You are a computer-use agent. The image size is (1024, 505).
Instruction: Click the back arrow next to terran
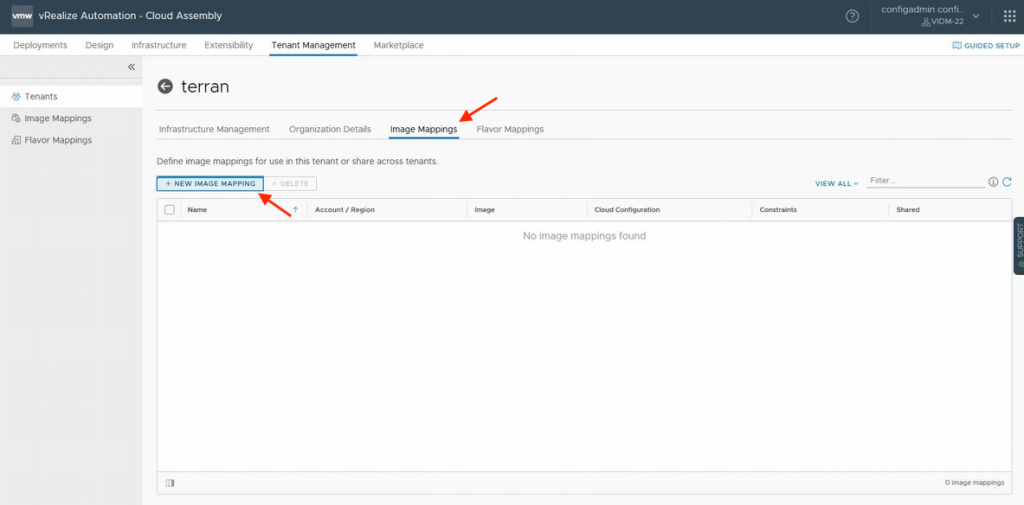166,86
